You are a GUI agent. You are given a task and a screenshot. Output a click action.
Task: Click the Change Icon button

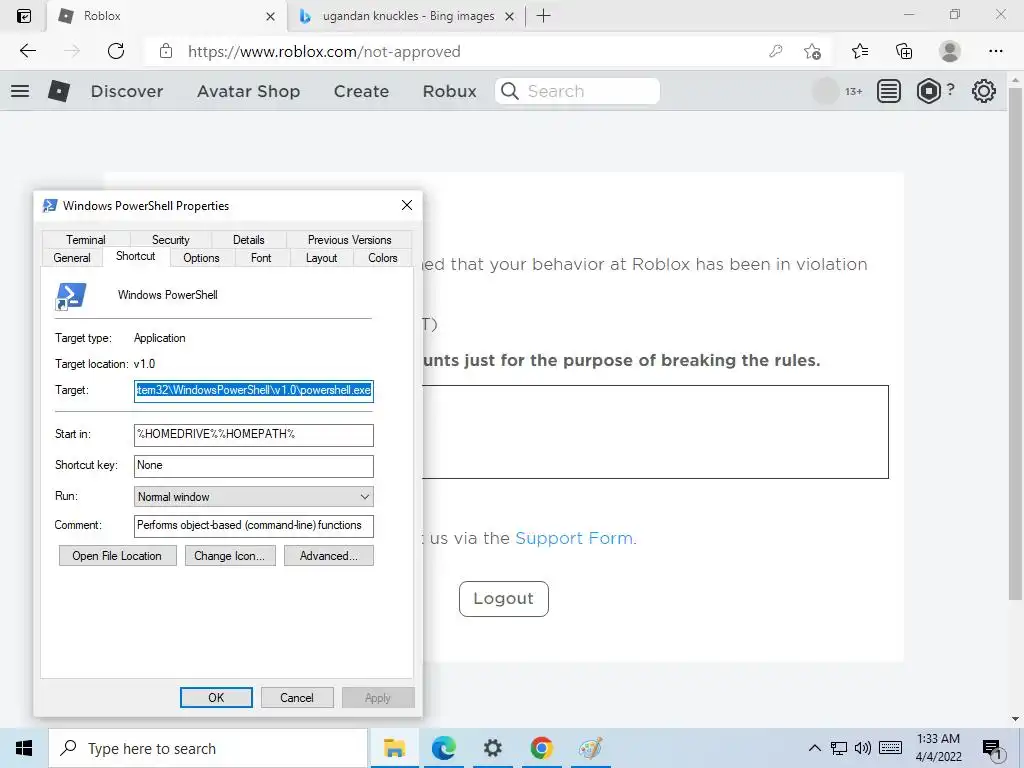point(230,556)
